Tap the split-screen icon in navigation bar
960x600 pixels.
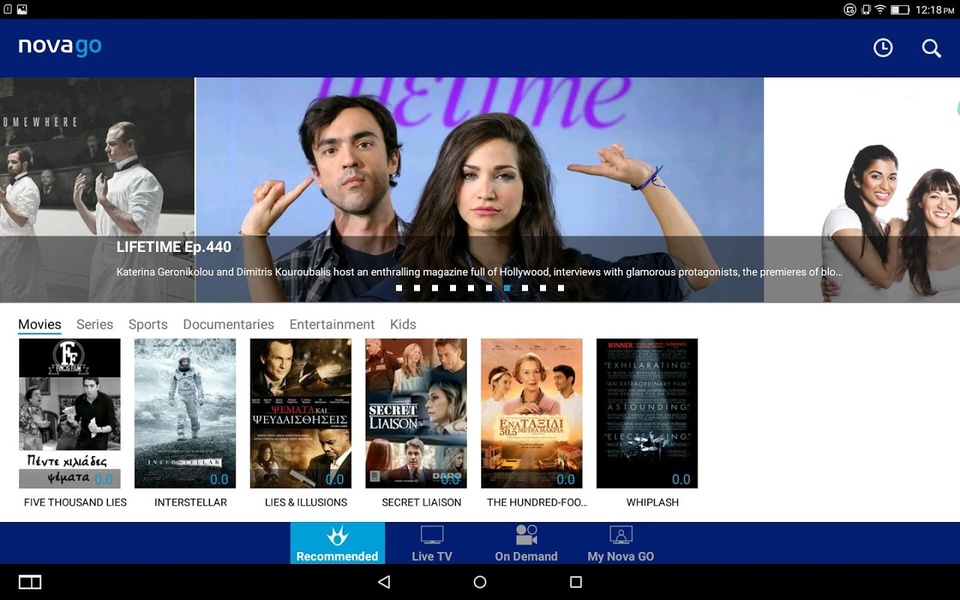click(30, 582)
